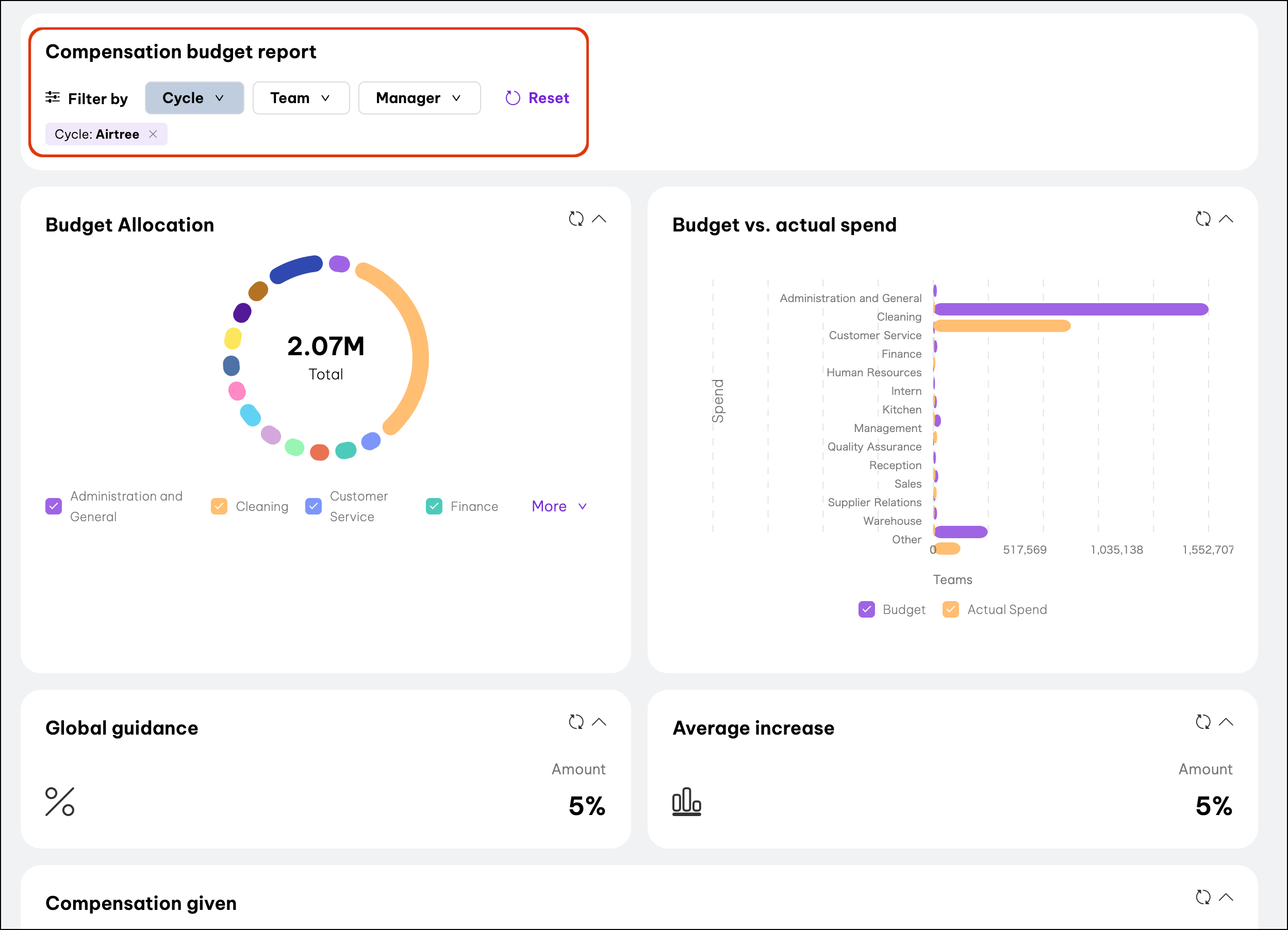Screen dimensions: 1288x930
Task: Refresh the Global guidance card
Action: coord(576,722)
